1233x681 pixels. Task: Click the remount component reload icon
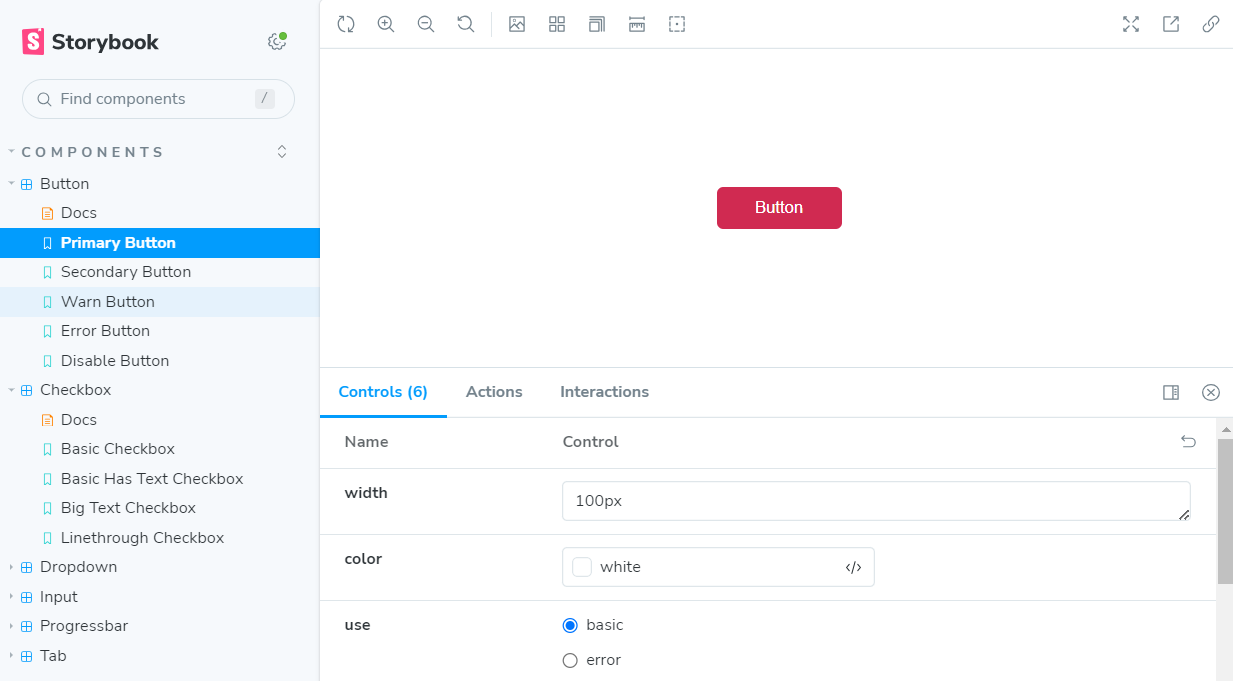(346, 24)
